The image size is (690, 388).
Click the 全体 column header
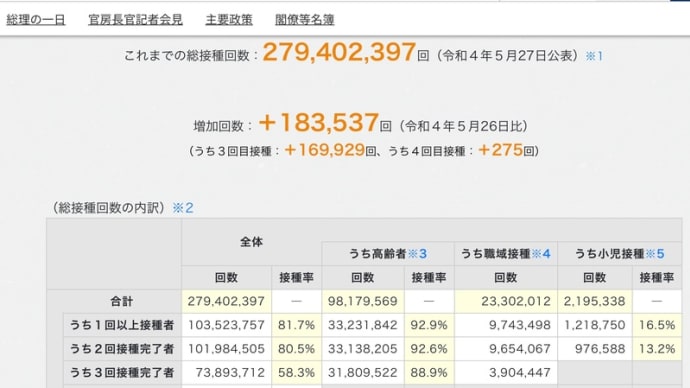[x=251, y=242]
